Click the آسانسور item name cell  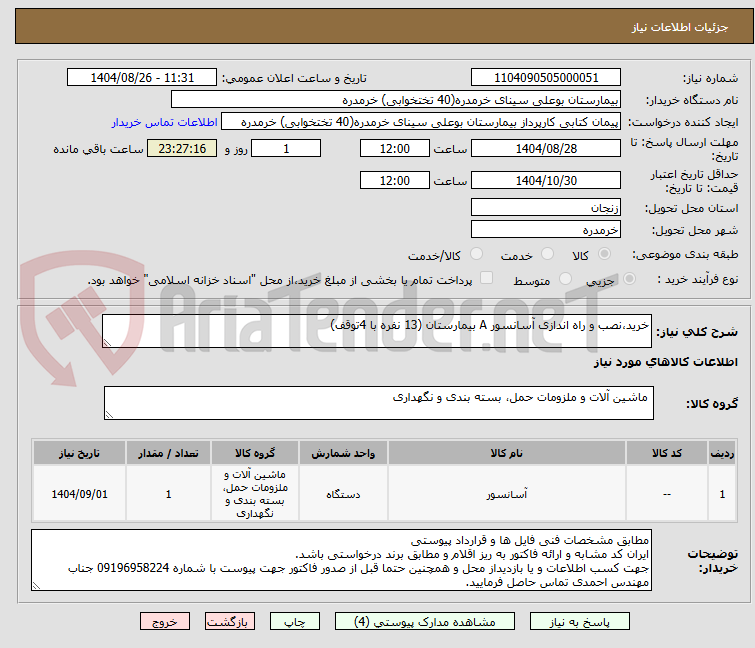pos(507,494)
